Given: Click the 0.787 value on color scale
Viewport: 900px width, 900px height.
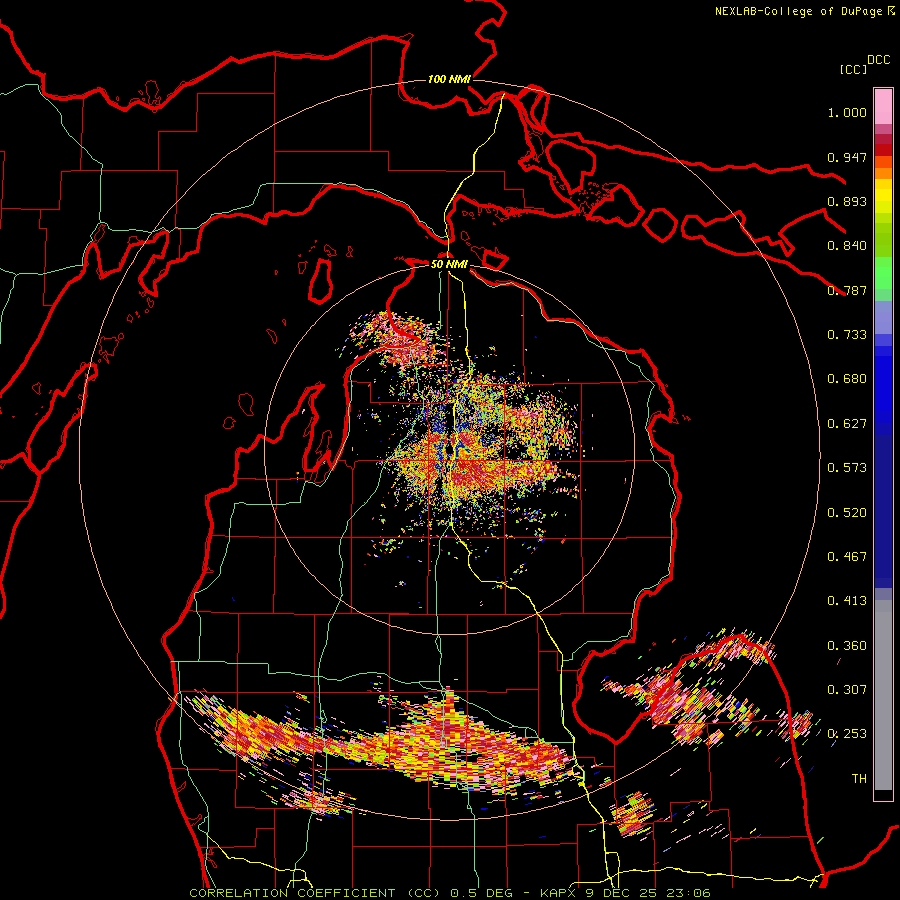Looking at the screenshot, I should [x=847, y=290].
